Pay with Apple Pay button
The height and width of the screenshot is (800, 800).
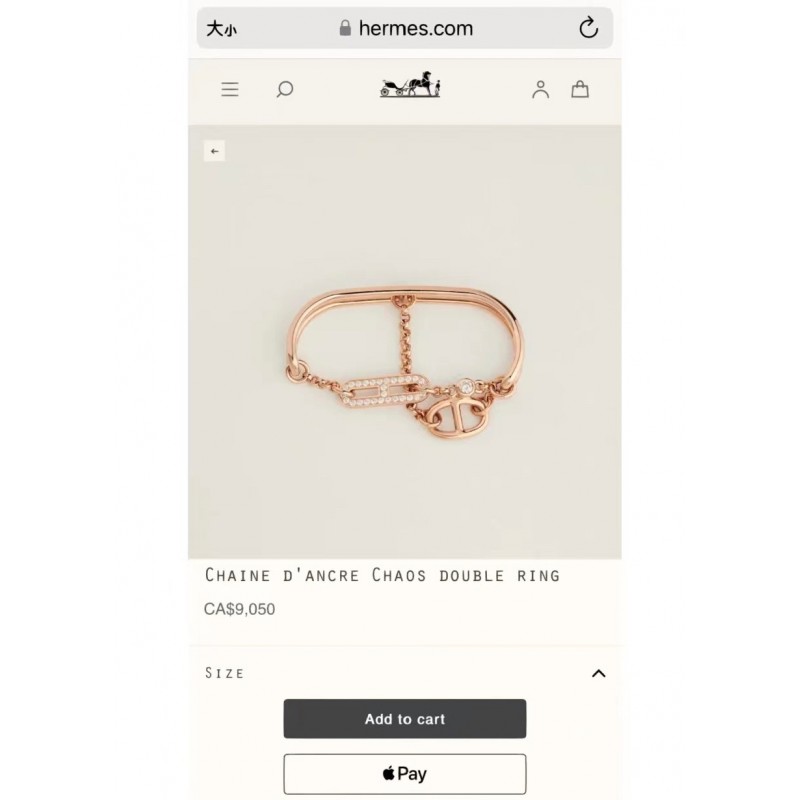(405, 773)
